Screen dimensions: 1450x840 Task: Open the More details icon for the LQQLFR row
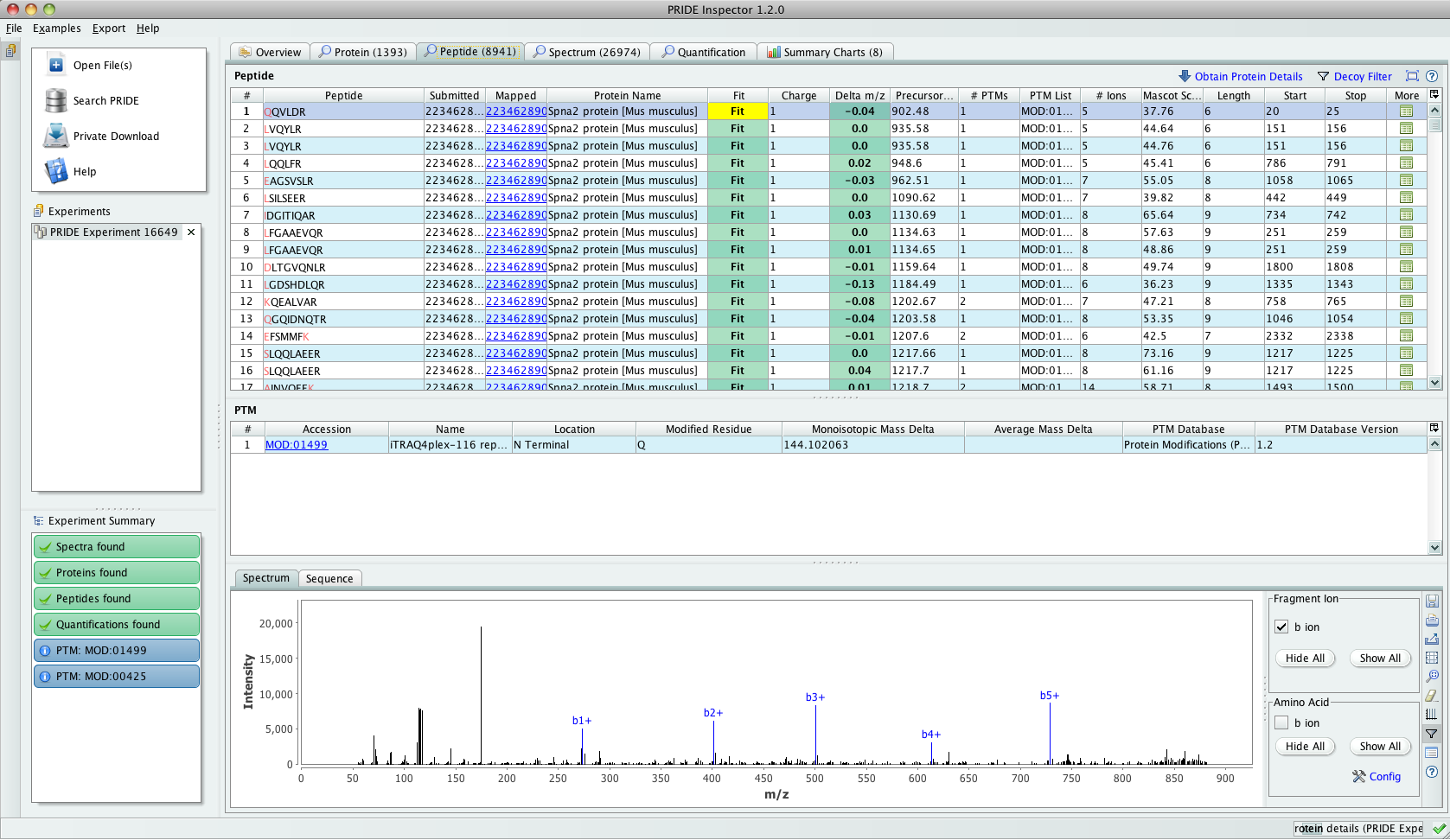(1406, 163)
